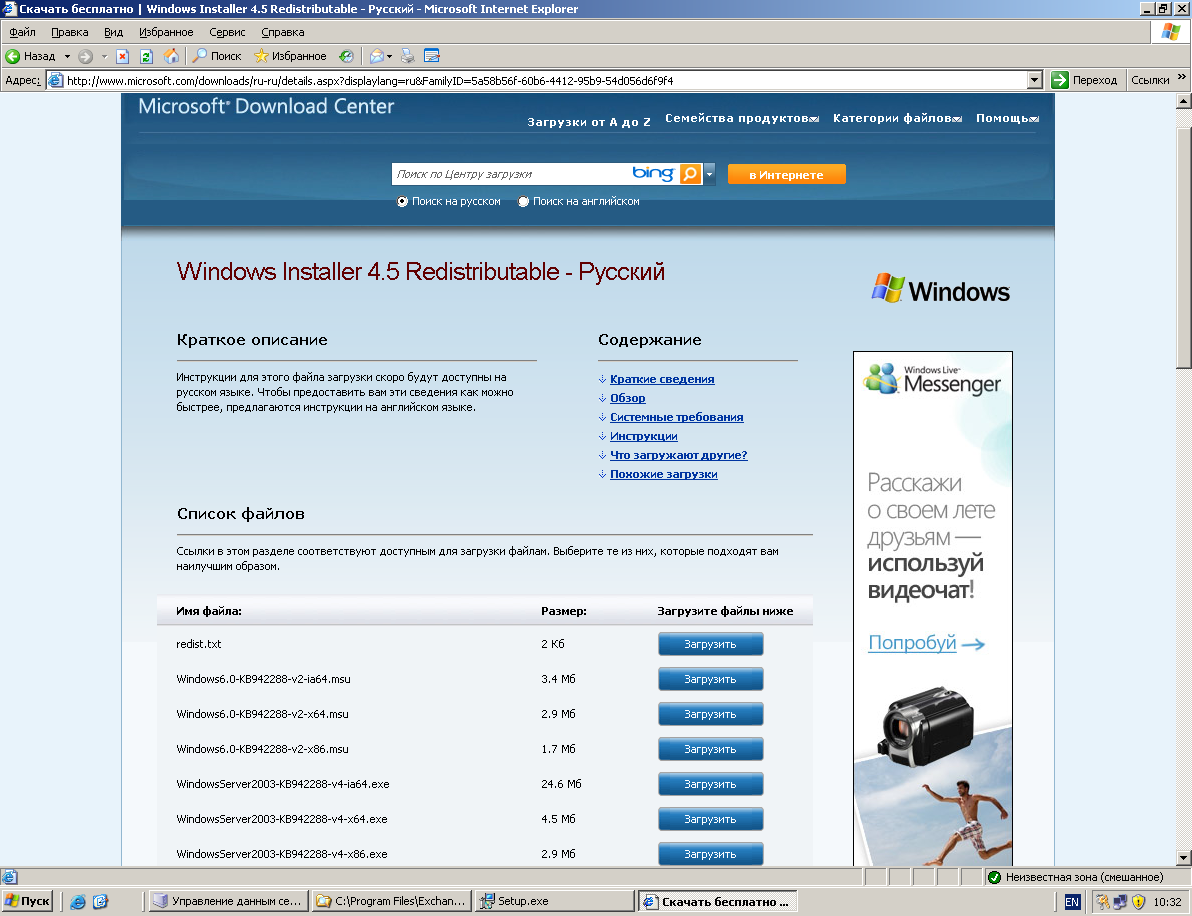Click the EN language indicator in tray
Image resolution: width=1192 pixels, height=916 pixels.
[x=1072, y=902]
